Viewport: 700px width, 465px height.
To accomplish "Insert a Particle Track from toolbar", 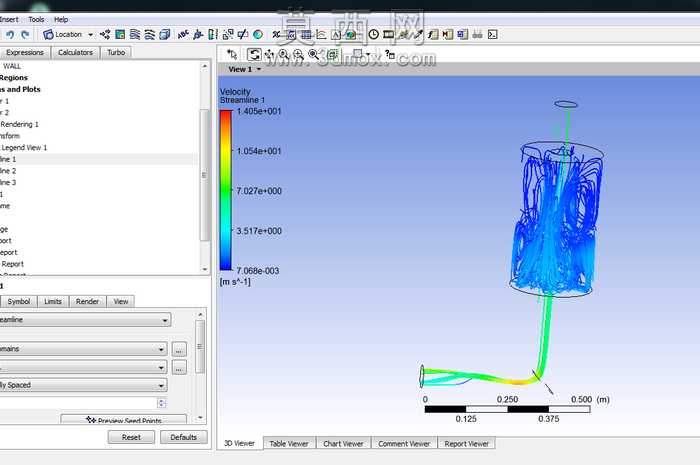I will tap(150, 34).
